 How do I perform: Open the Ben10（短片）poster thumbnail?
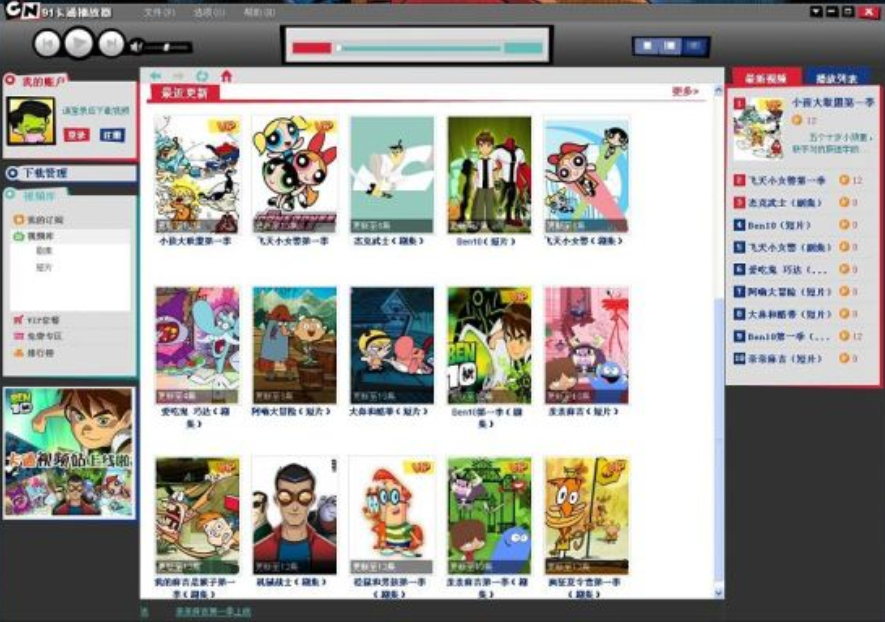[x=489, y=174]
